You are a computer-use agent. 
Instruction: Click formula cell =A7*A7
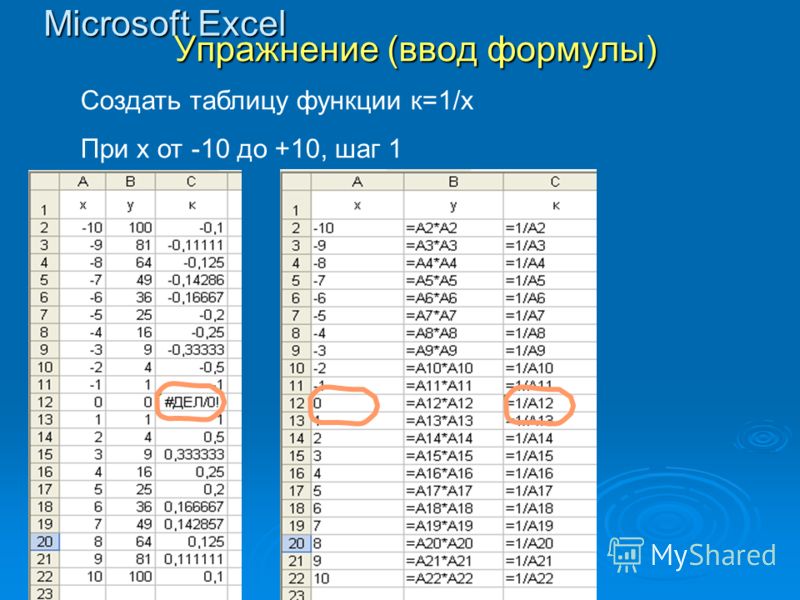(x=454, y=315)
